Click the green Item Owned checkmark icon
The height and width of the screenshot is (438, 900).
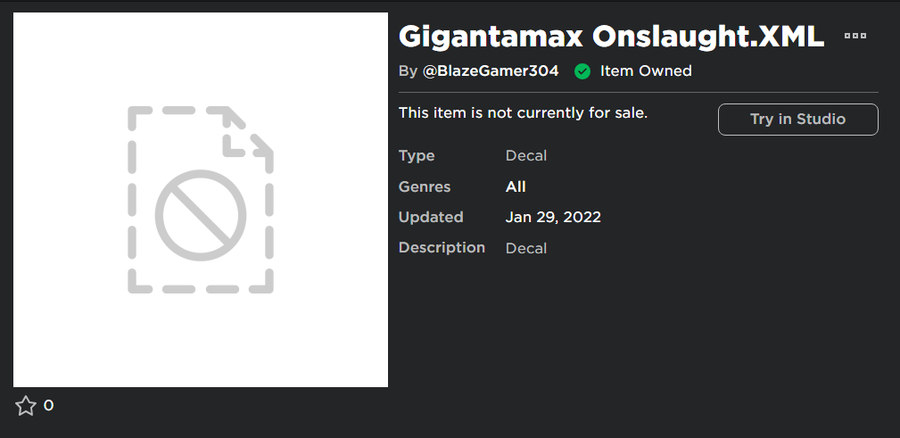tap(582, 71)
